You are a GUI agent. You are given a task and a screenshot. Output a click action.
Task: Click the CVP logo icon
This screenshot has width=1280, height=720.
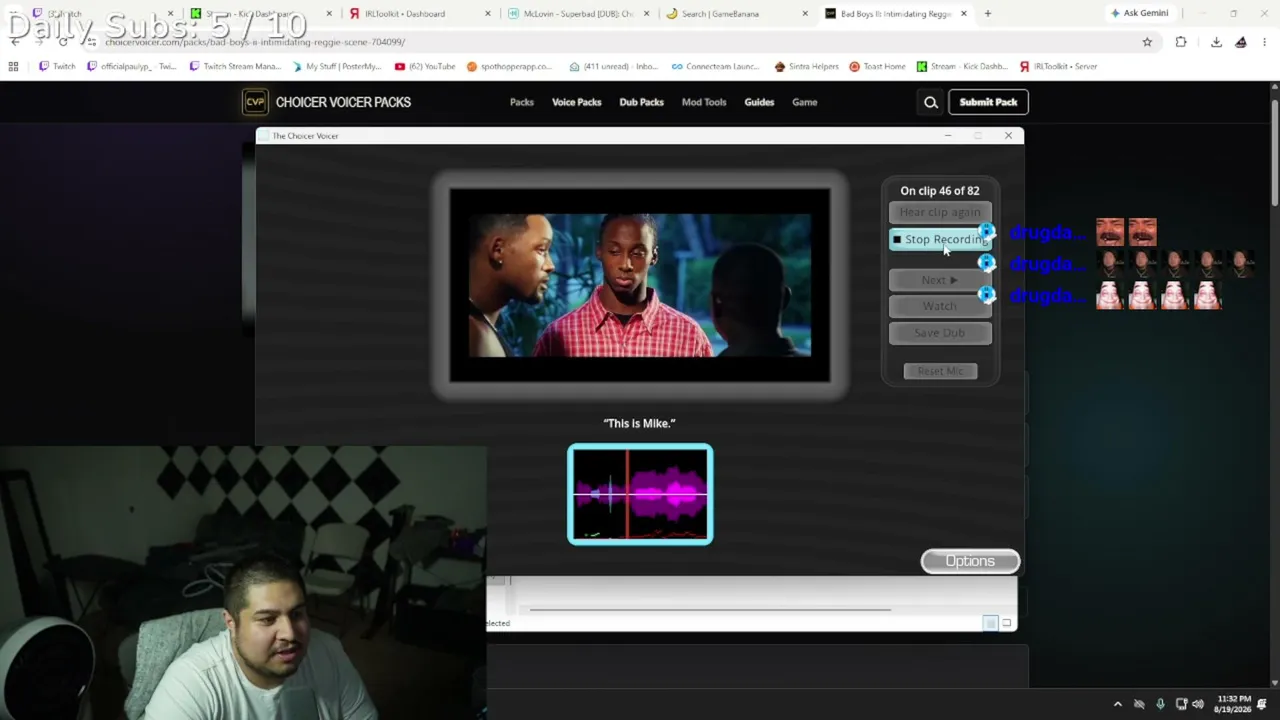point(255,102)
